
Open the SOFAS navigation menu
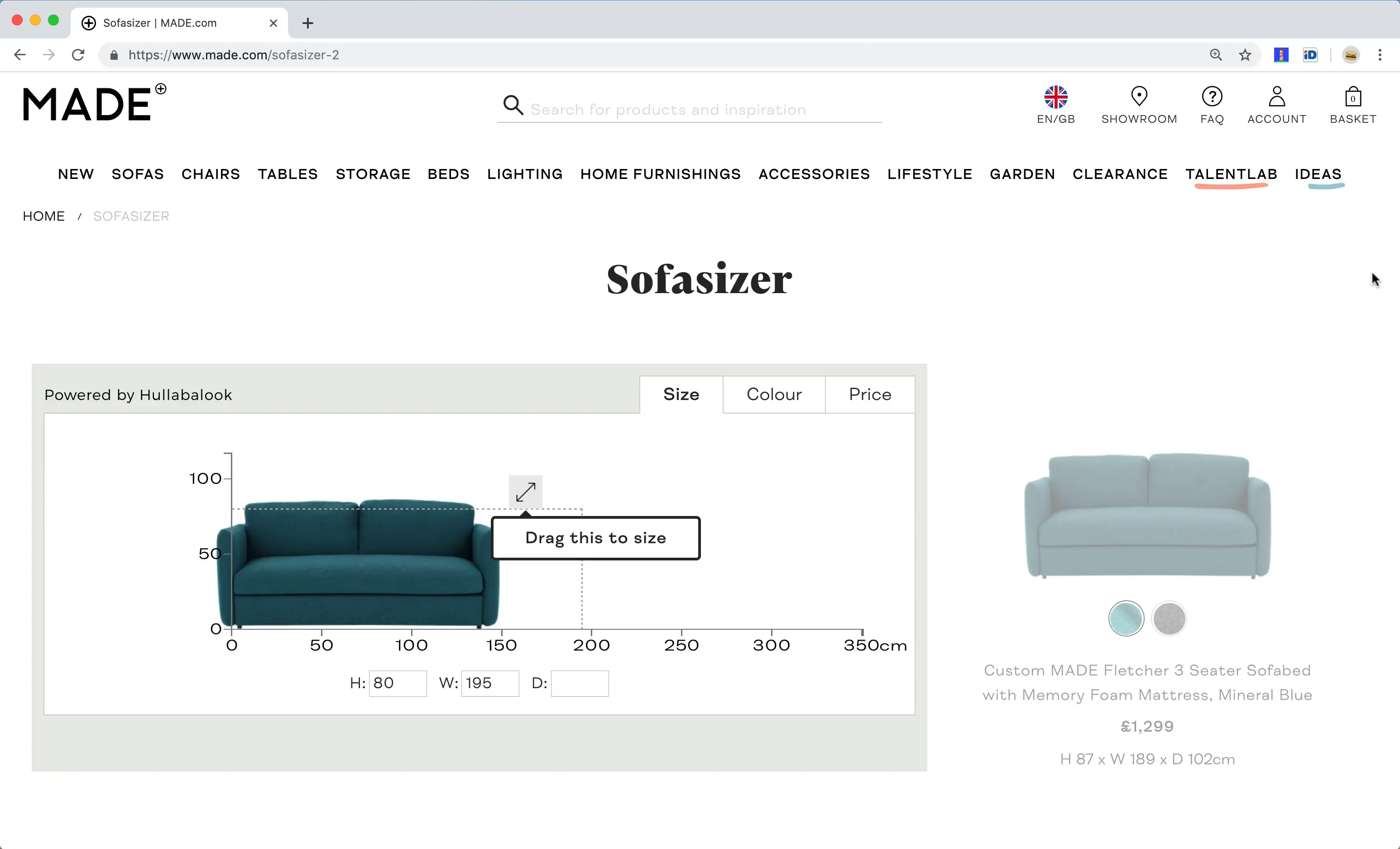tap(138, 174)
